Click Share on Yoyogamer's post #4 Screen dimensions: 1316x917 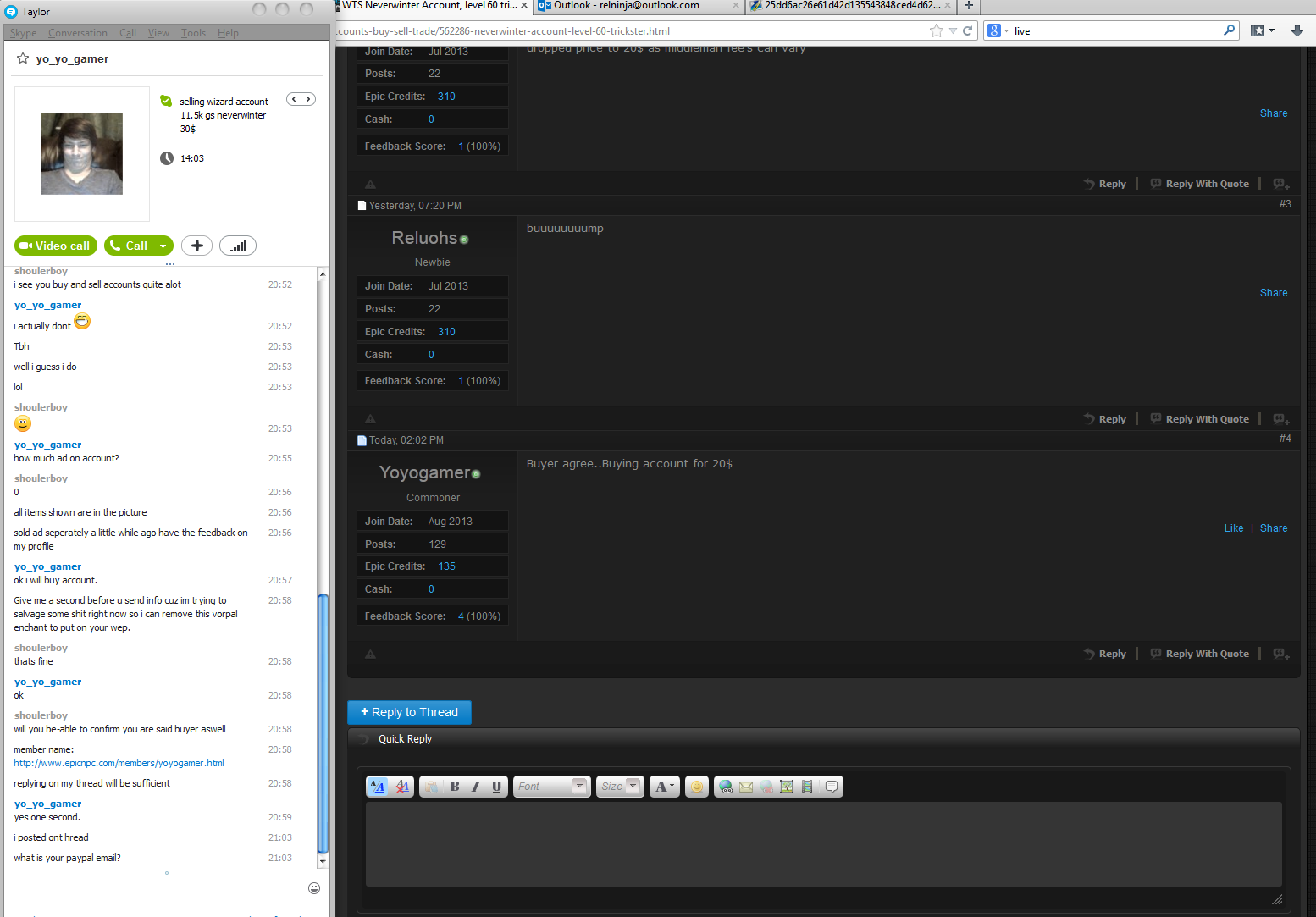point(1274,528)
